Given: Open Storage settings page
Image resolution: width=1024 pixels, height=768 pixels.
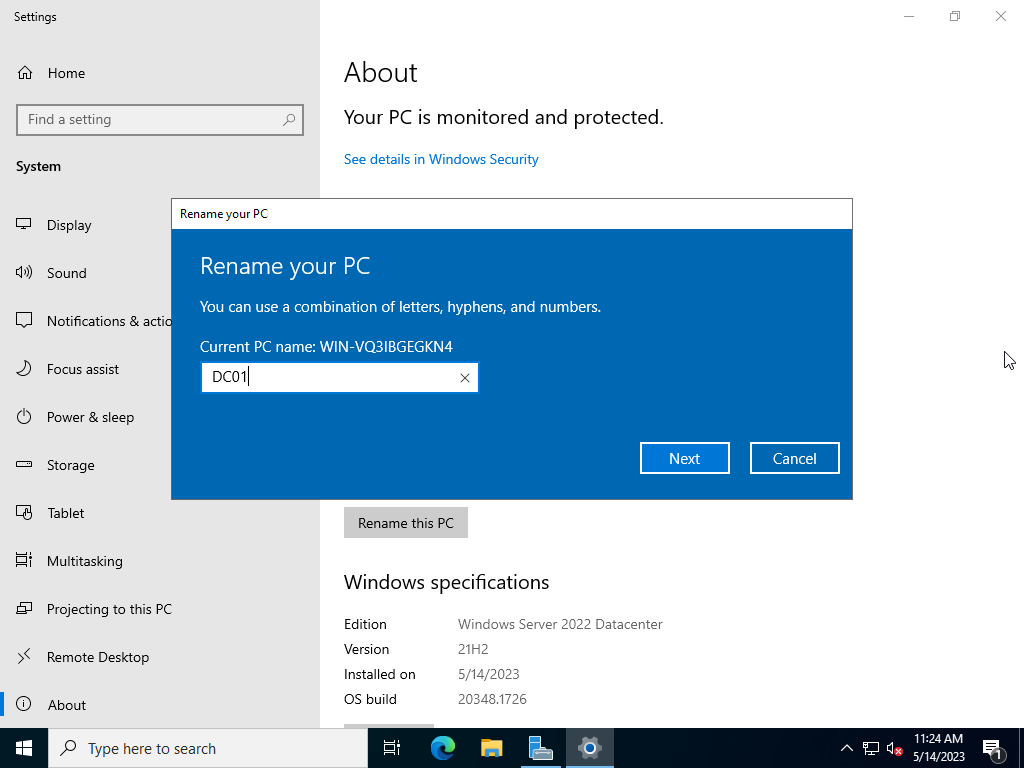Looking at the screenshot, I should pos(71,465).
